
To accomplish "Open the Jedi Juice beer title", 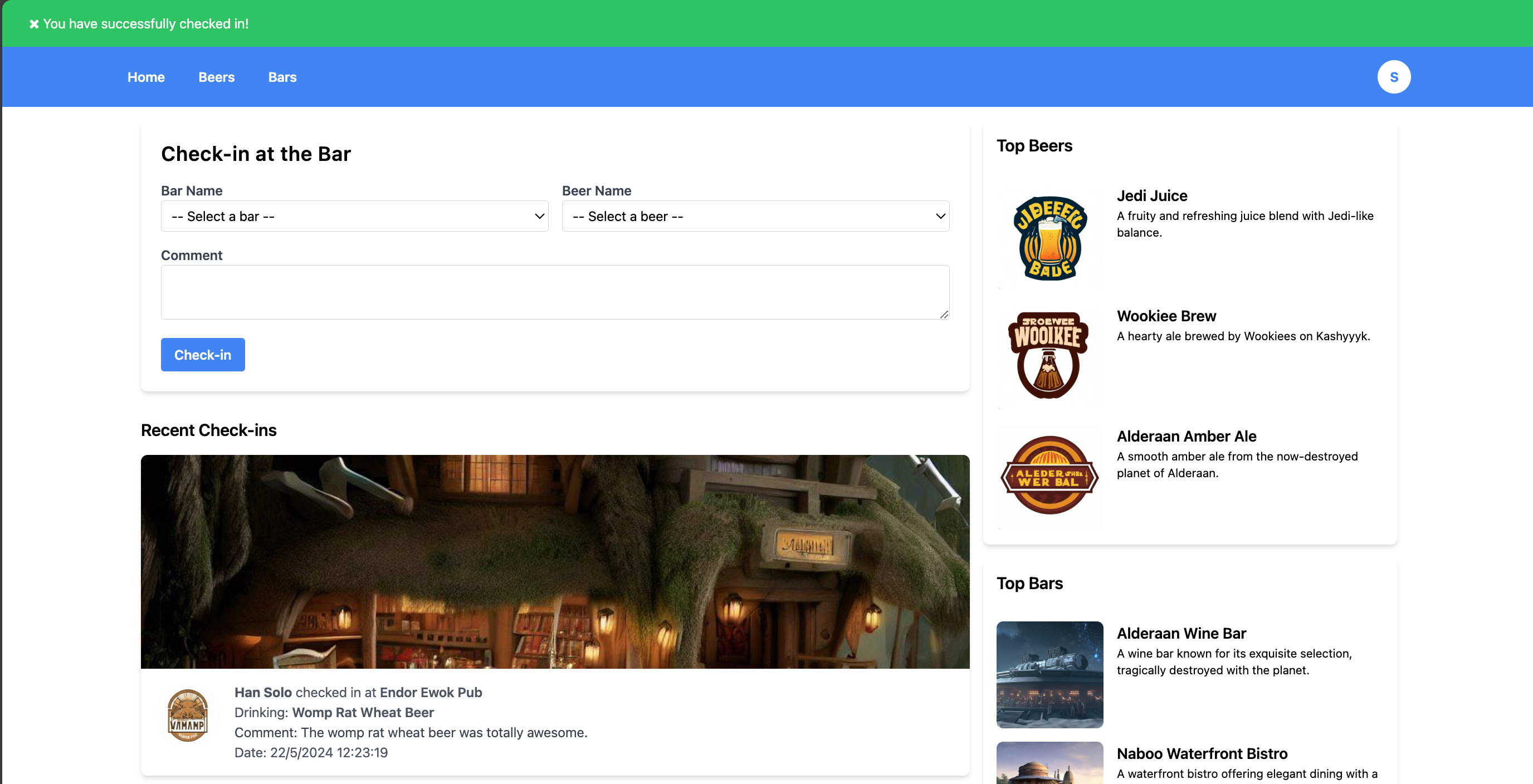I will click(x=1151, y=195).
